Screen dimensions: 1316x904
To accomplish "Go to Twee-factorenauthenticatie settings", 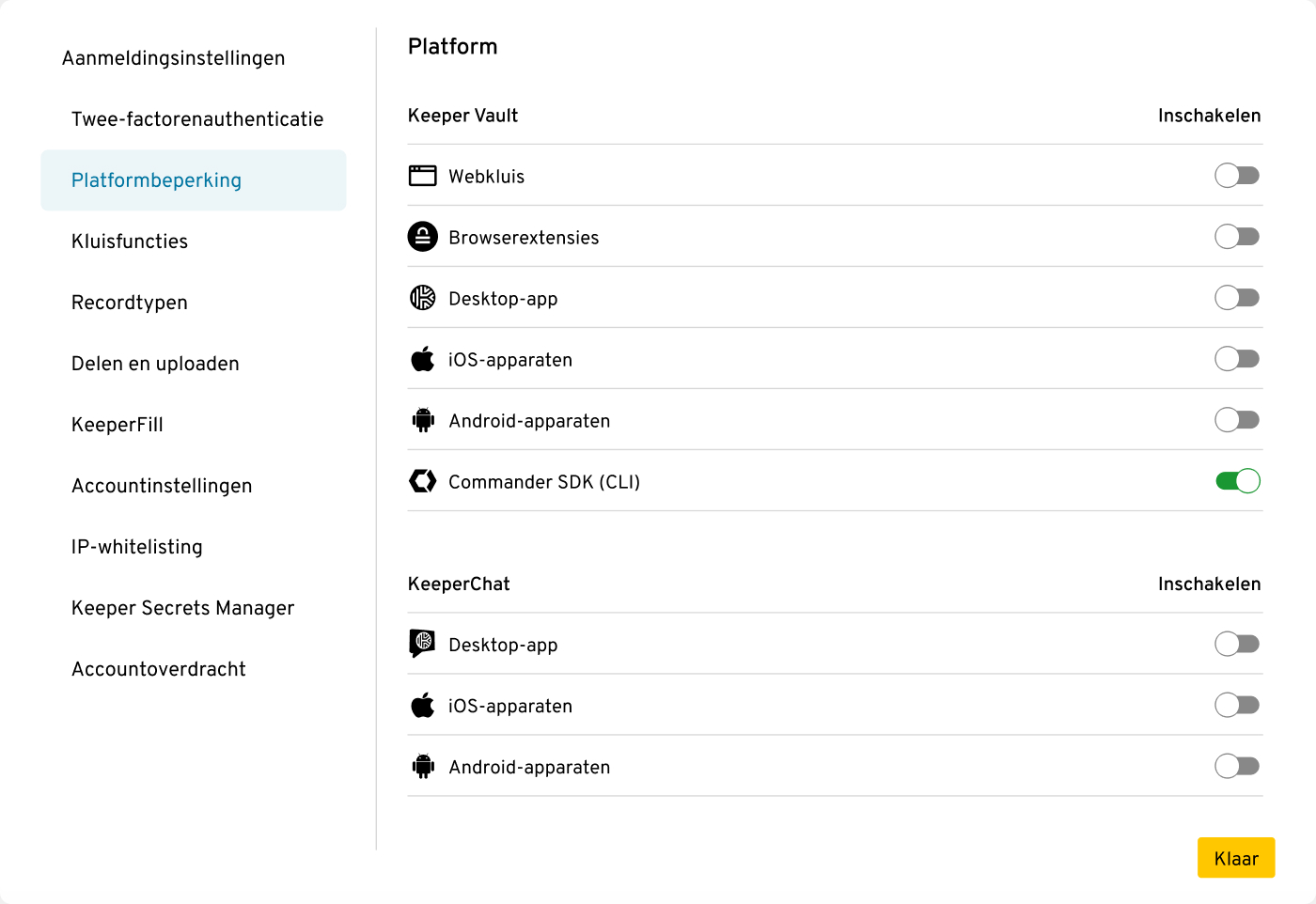I will (x=197, y=119).
